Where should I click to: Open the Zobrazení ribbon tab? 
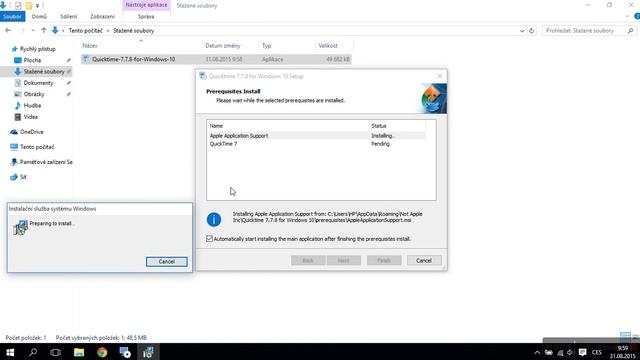coord(102,17)
